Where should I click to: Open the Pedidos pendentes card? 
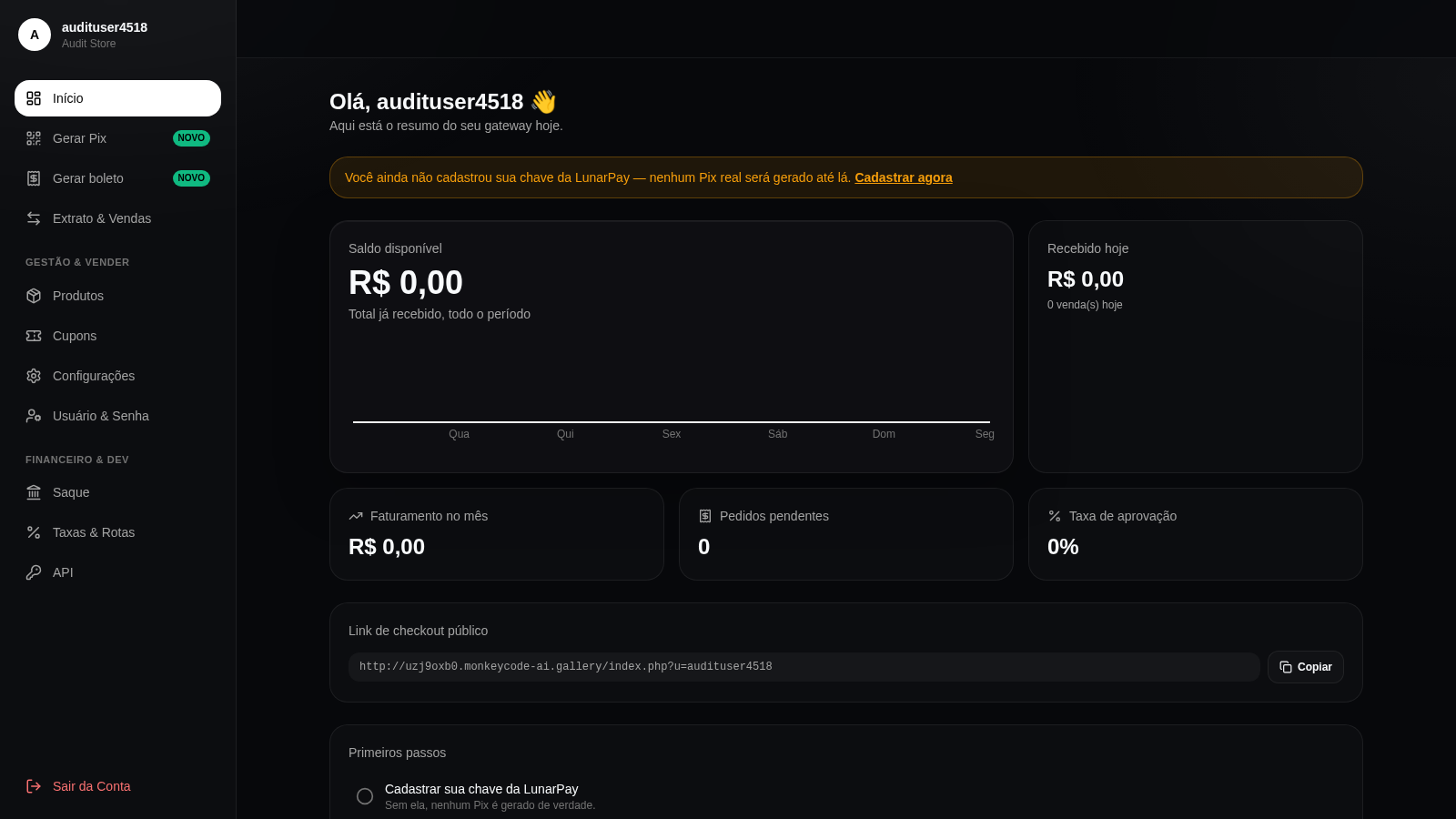(x=846, y=534)
